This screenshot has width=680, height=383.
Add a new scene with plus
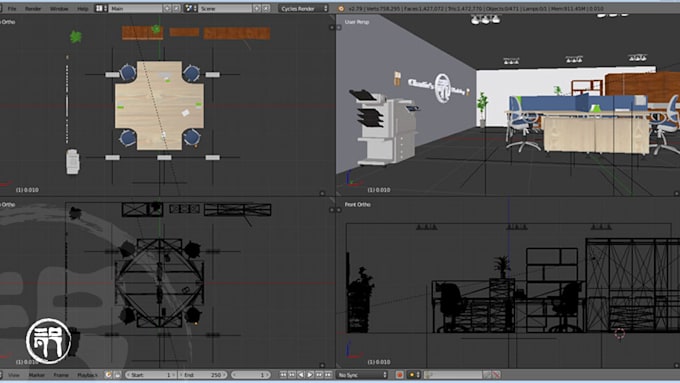click(x=257, y=8)
